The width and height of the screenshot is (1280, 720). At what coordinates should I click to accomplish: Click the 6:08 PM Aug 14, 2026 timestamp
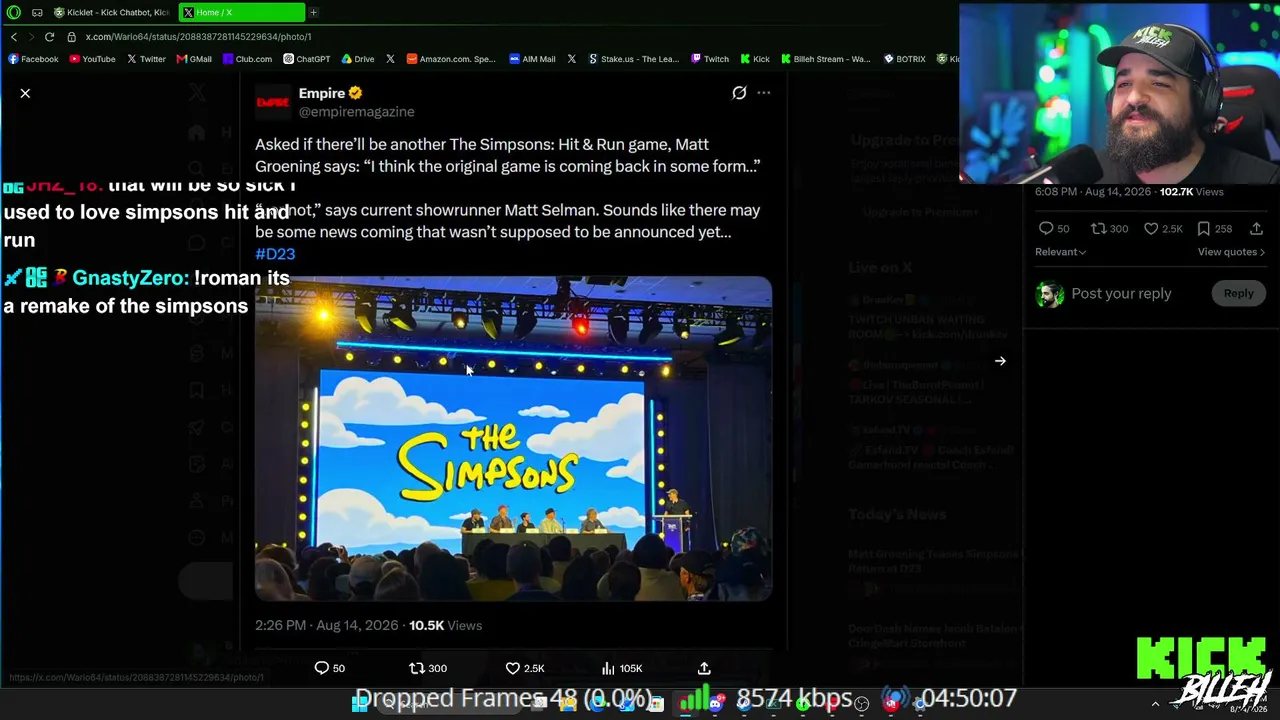click(1093, 191)
